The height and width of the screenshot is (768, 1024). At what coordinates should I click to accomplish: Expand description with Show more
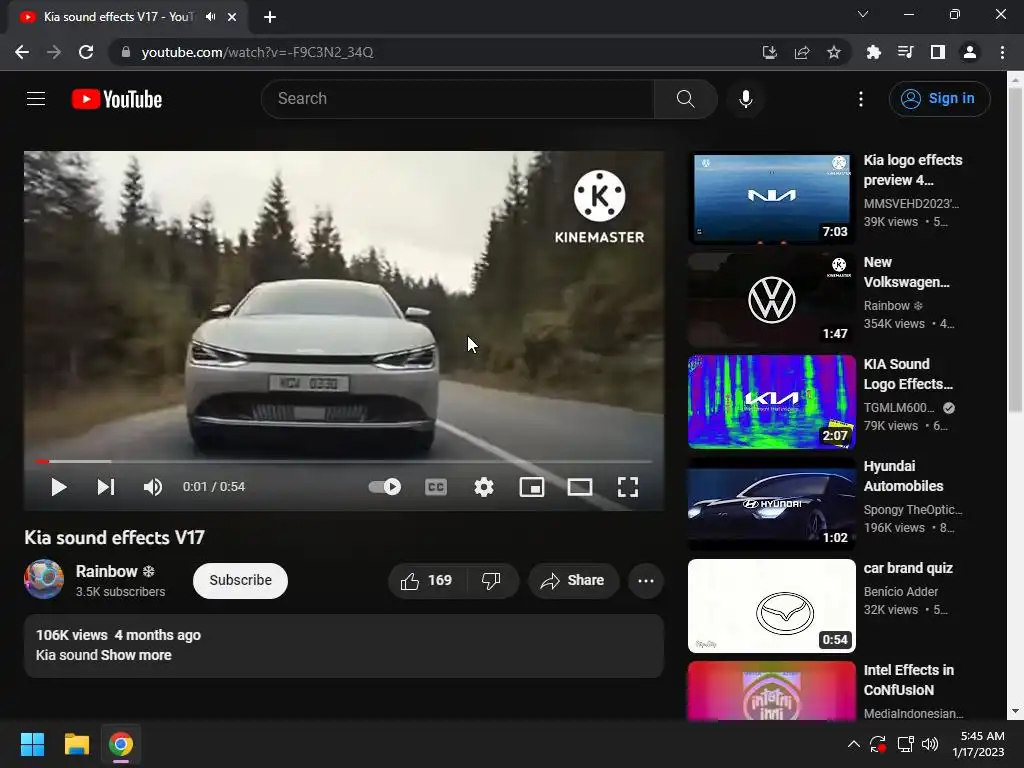[x=136, y=655]
